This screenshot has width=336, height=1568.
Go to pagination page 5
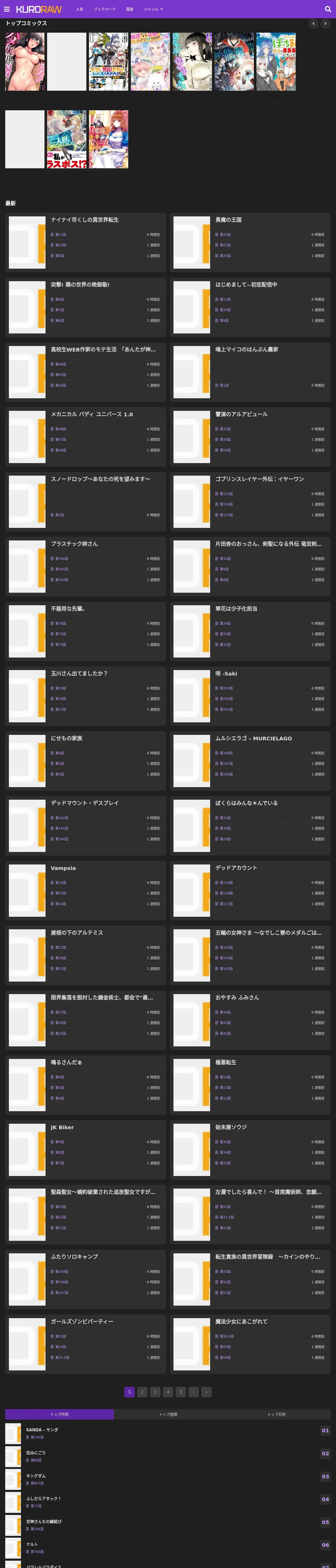pos(181,1392)
